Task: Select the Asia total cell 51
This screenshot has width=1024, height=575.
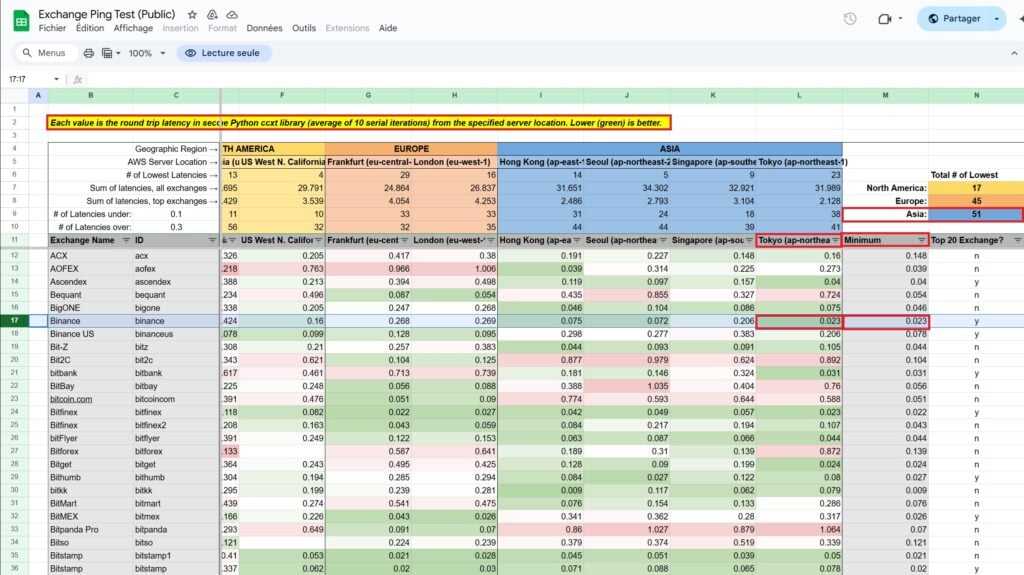Action: (x=976, y=214)
